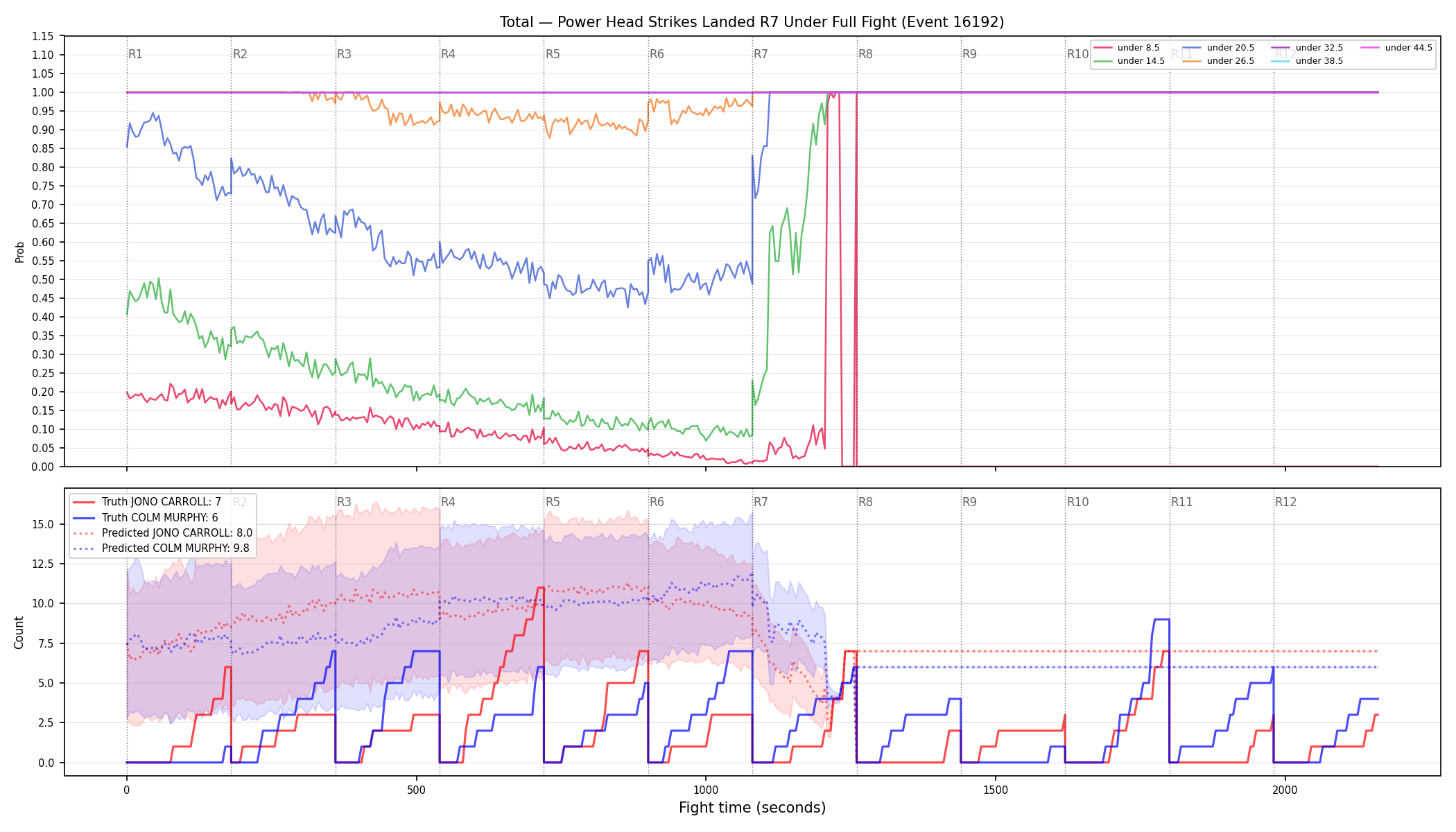Screen dimensions: 1456x832
Task: Click the R5 round marker in count chart
Action: [x=553, y=502]
